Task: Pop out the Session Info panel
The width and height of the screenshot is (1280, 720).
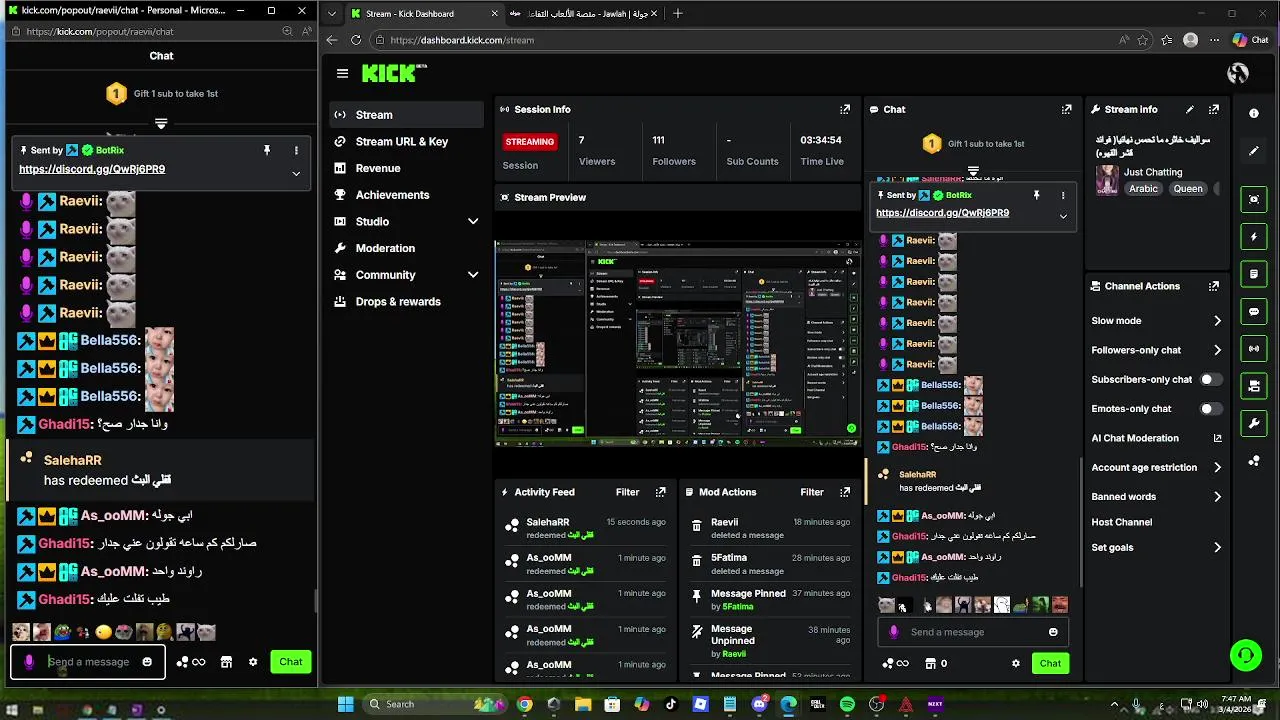Action: point(845,109)
